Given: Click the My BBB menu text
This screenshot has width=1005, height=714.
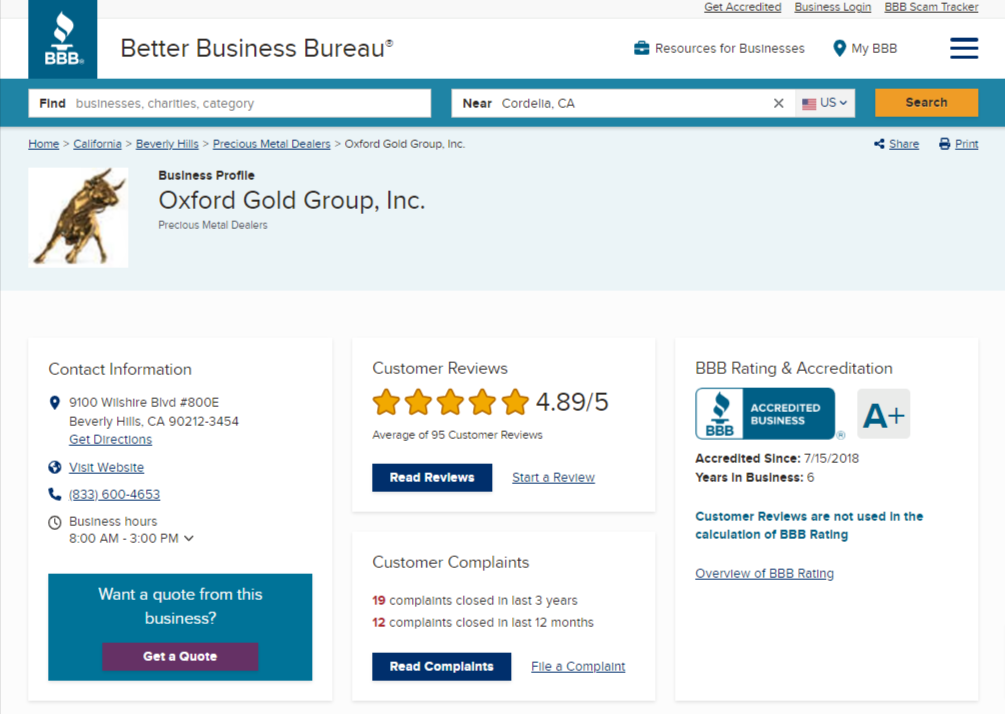Looking at the screenshot, I should tap(874, 49).
